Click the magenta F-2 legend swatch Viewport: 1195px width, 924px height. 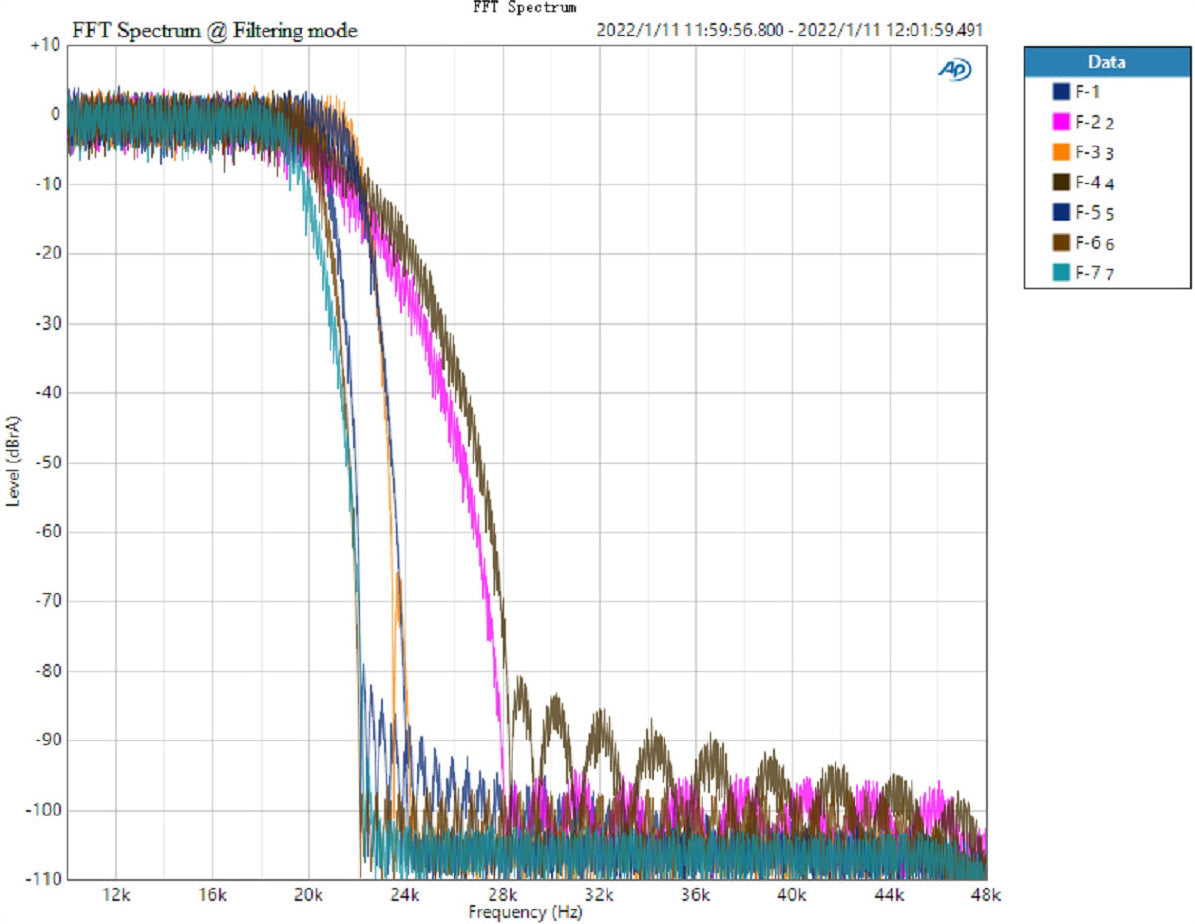click(x=1062, y=122)
